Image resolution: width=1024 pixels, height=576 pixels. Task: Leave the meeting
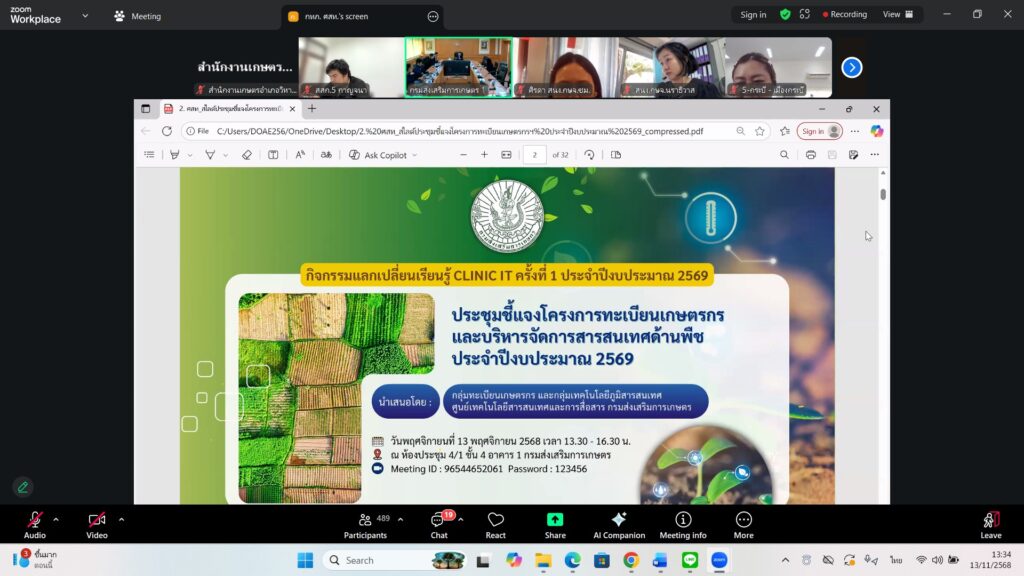990,524
